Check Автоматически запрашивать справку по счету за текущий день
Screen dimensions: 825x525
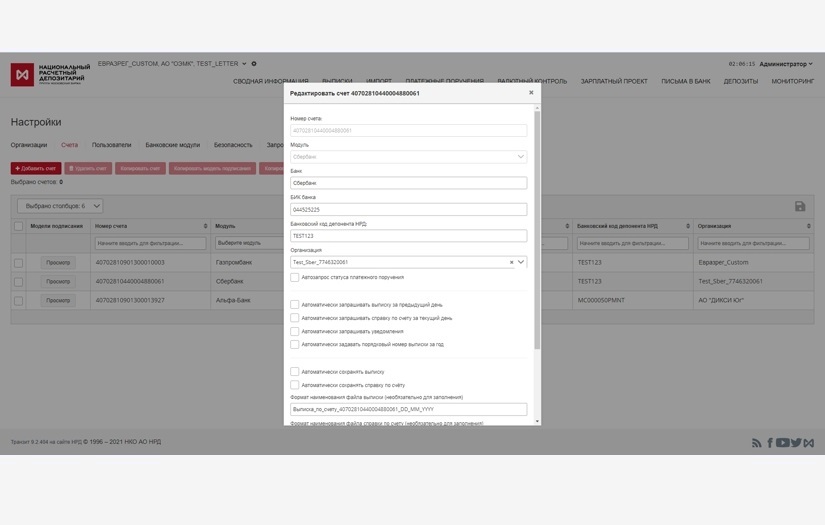pyautogui.click(x=295, y=318)
